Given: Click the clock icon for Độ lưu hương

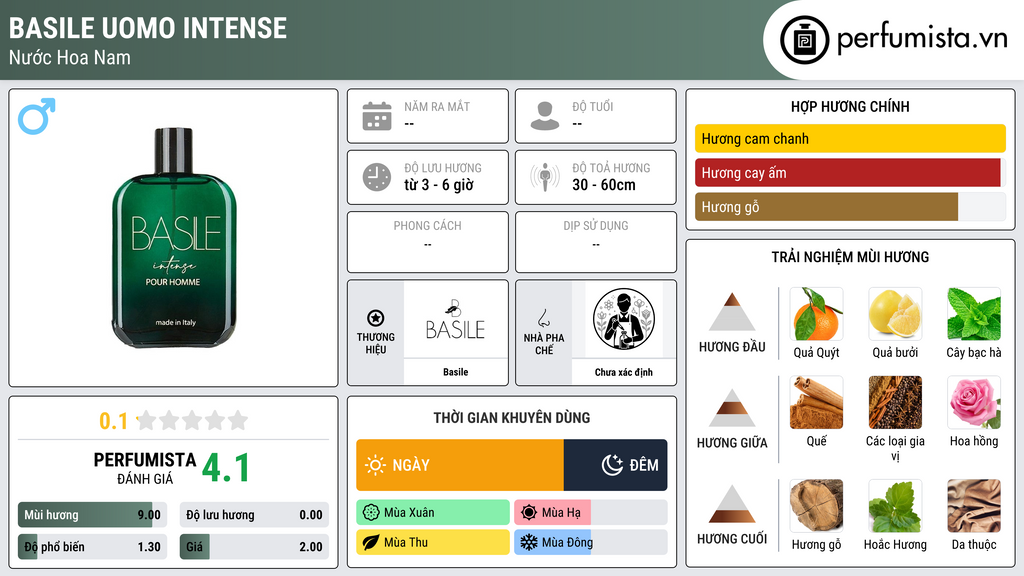Looking at the screenshot, I should (377, 177).
